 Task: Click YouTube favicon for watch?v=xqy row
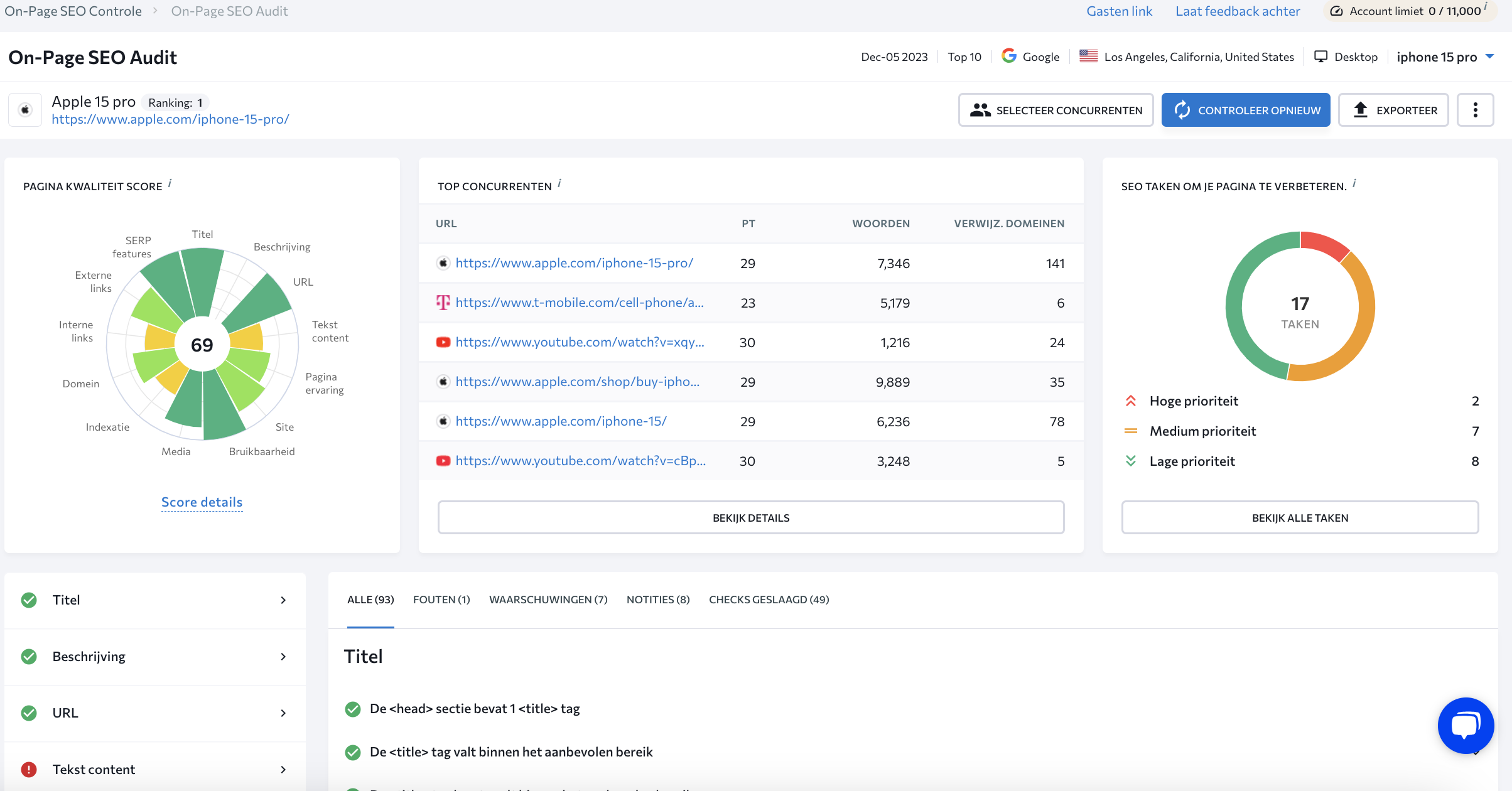point(443,342)
